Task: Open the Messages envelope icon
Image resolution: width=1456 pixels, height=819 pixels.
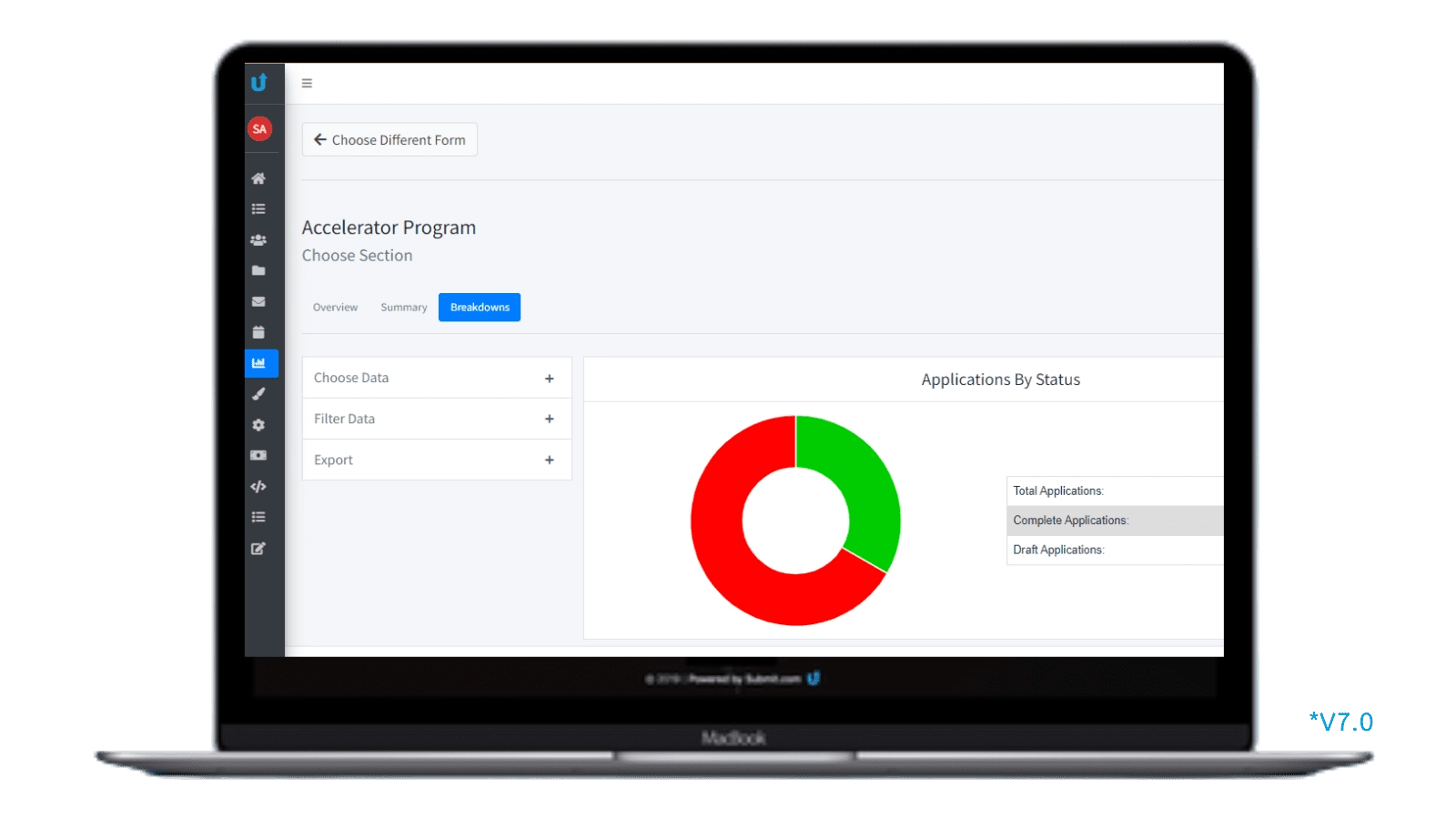Action: (x=259, y=301)
